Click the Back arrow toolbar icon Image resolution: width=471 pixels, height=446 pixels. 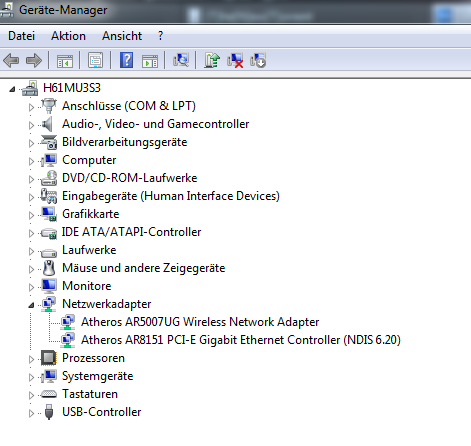tap(11, 61)
